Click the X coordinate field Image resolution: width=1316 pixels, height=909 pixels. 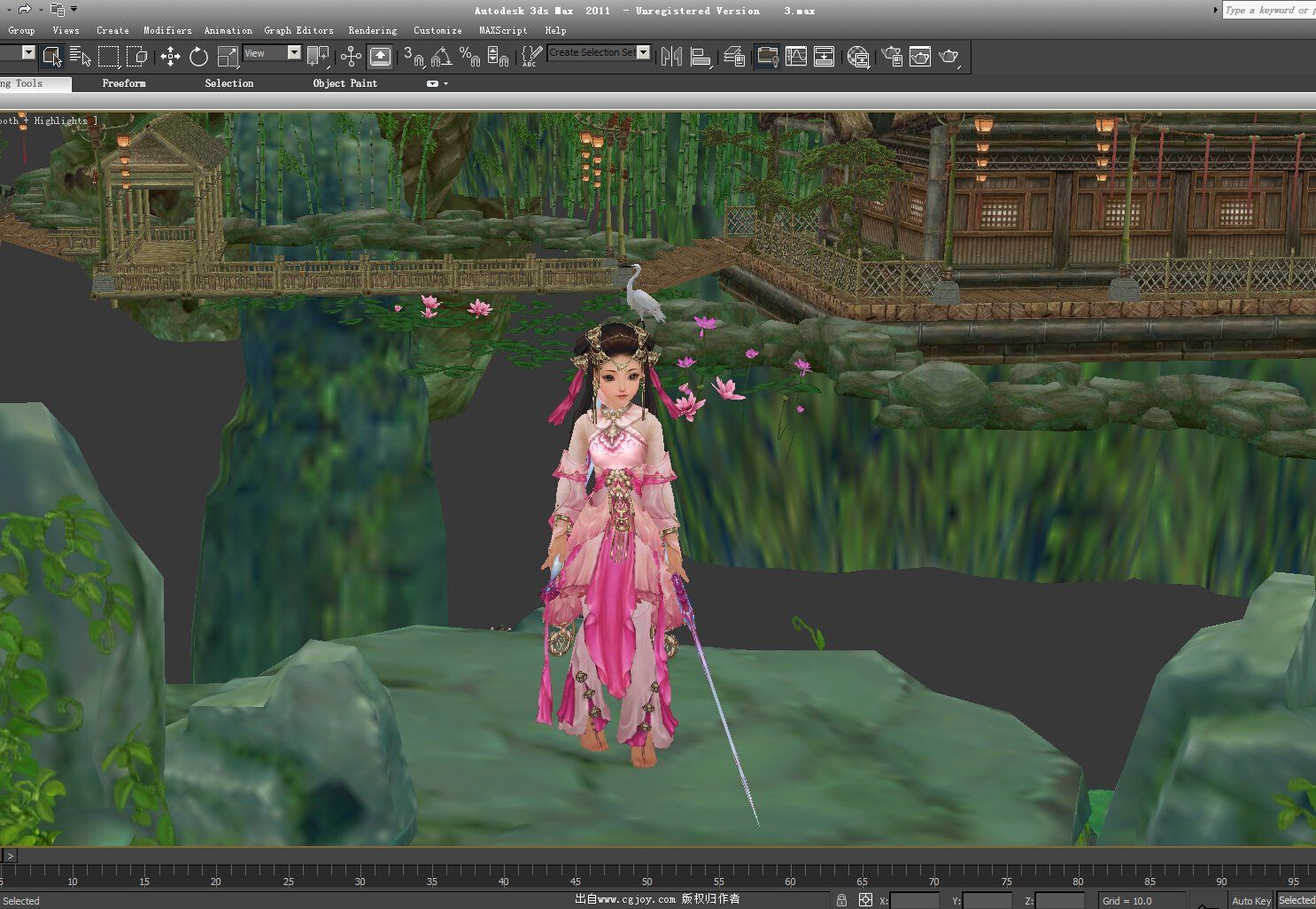point(915,900)
